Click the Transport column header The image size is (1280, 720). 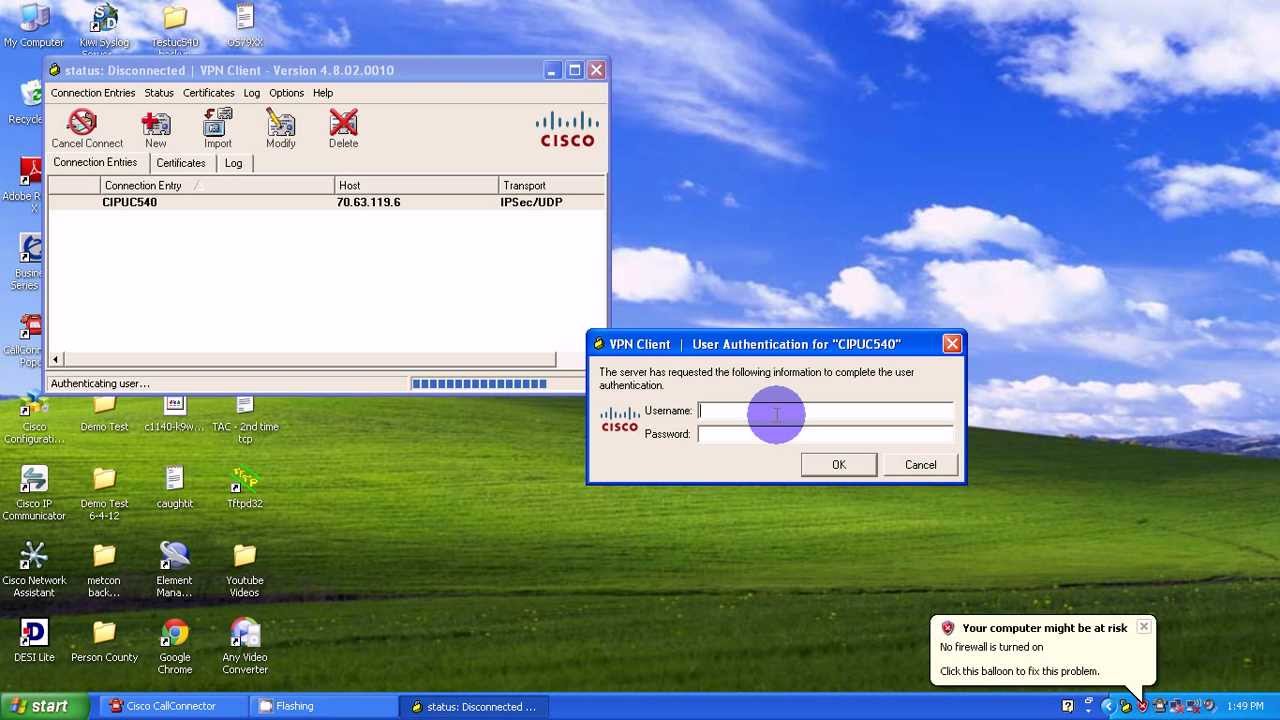551,186
